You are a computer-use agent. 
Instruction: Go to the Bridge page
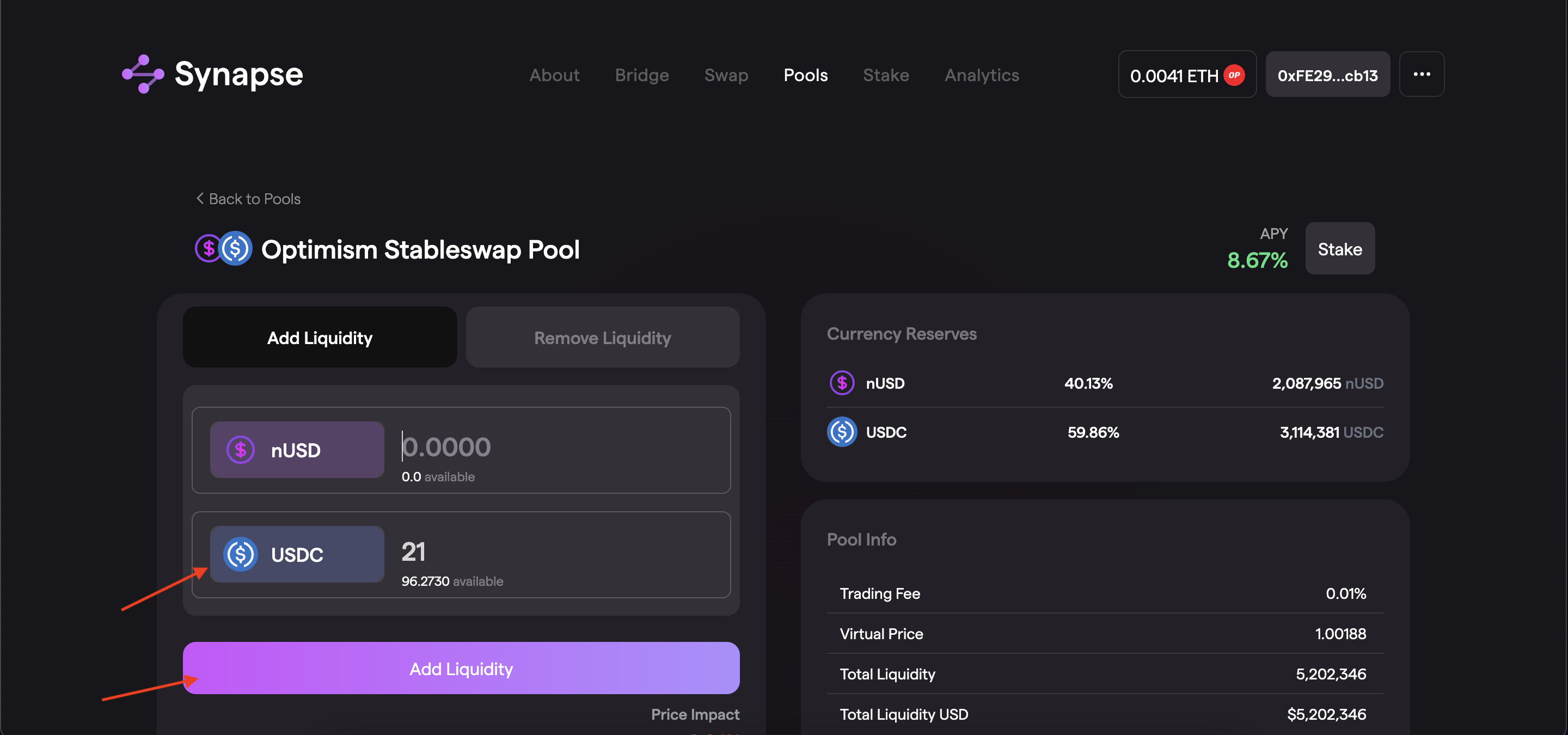click(x=641, y=75)
